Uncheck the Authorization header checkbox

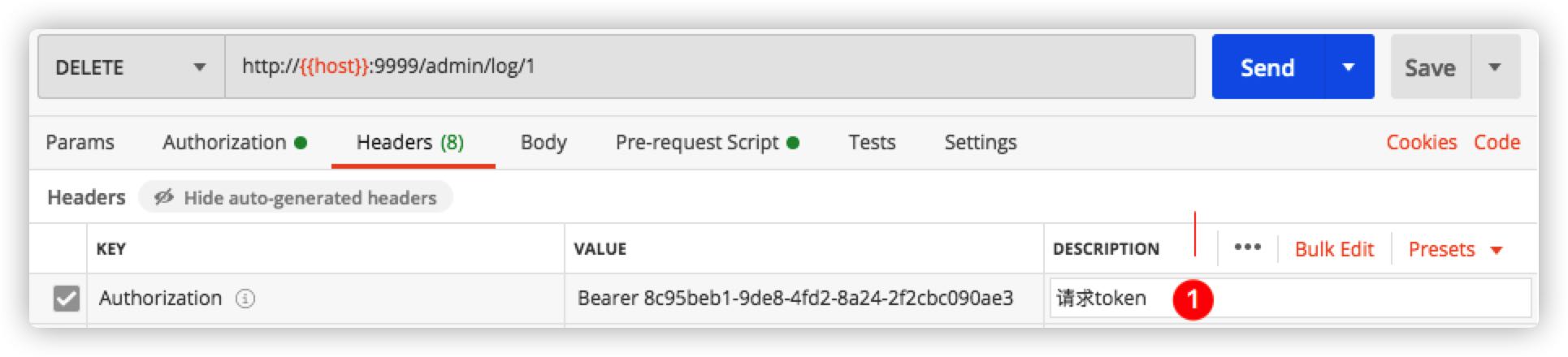(66, 299)
